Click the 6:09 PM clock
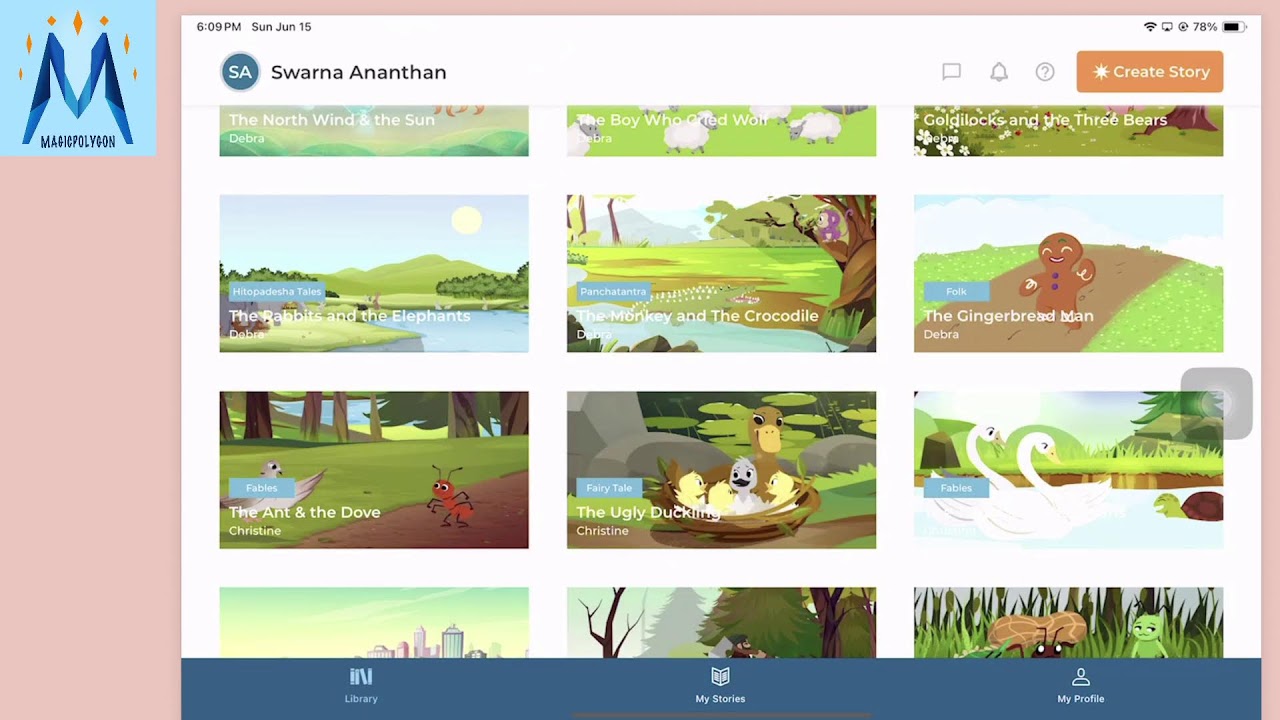1280x720 pixels. [218, 27]
